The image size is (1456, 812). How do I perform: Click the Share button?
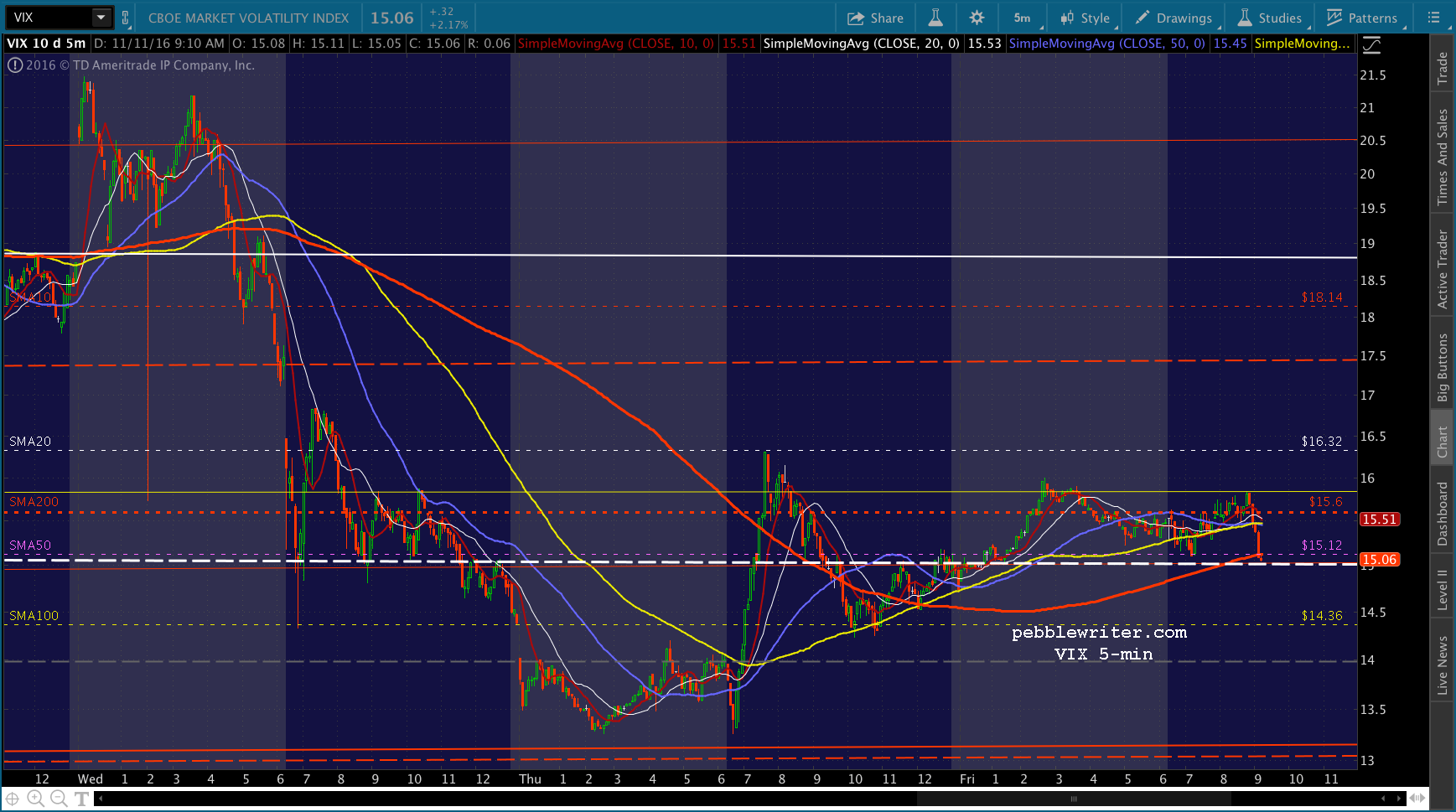(x=875, y=18)
